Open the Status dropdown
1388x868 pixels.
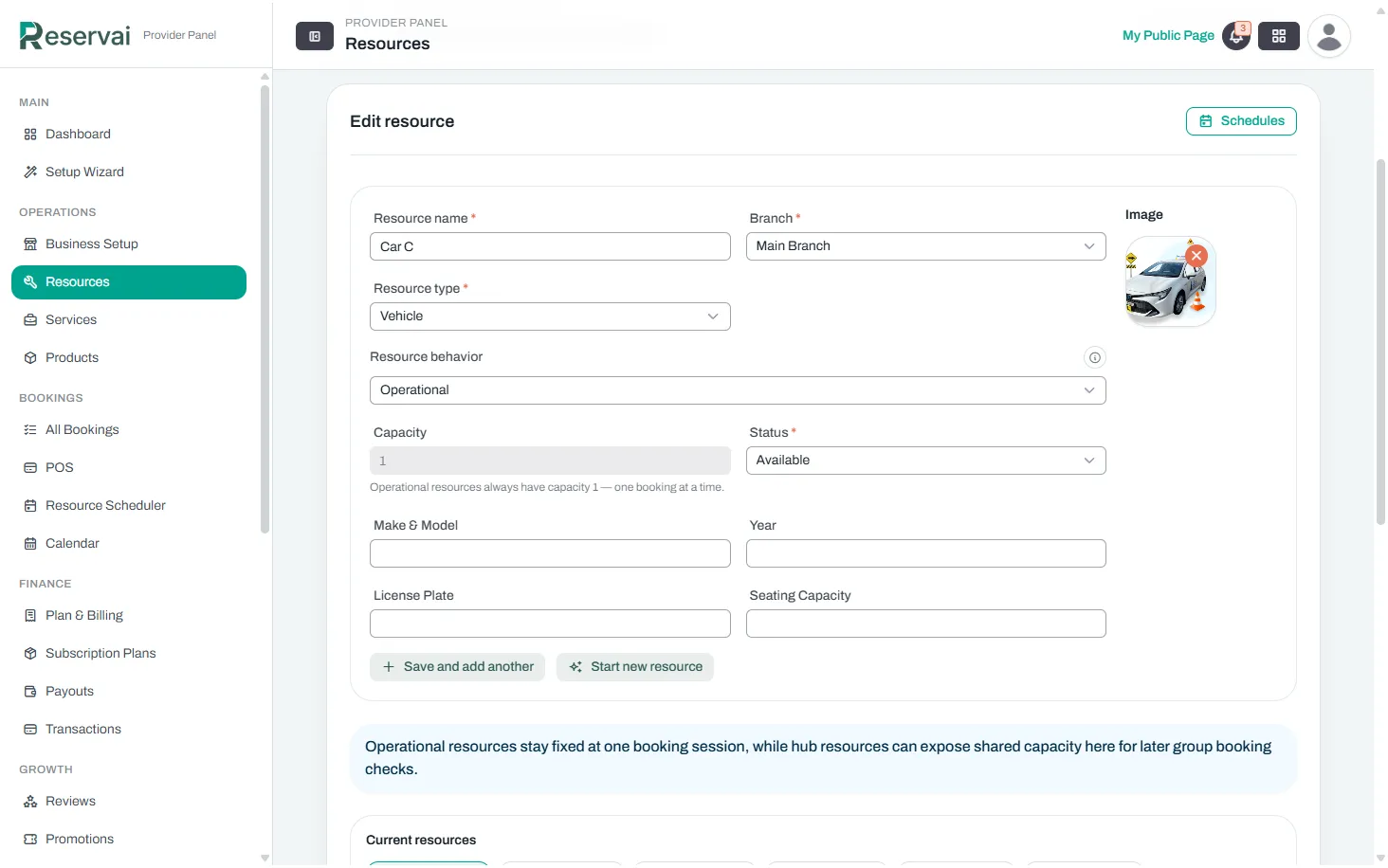(925, 461)
